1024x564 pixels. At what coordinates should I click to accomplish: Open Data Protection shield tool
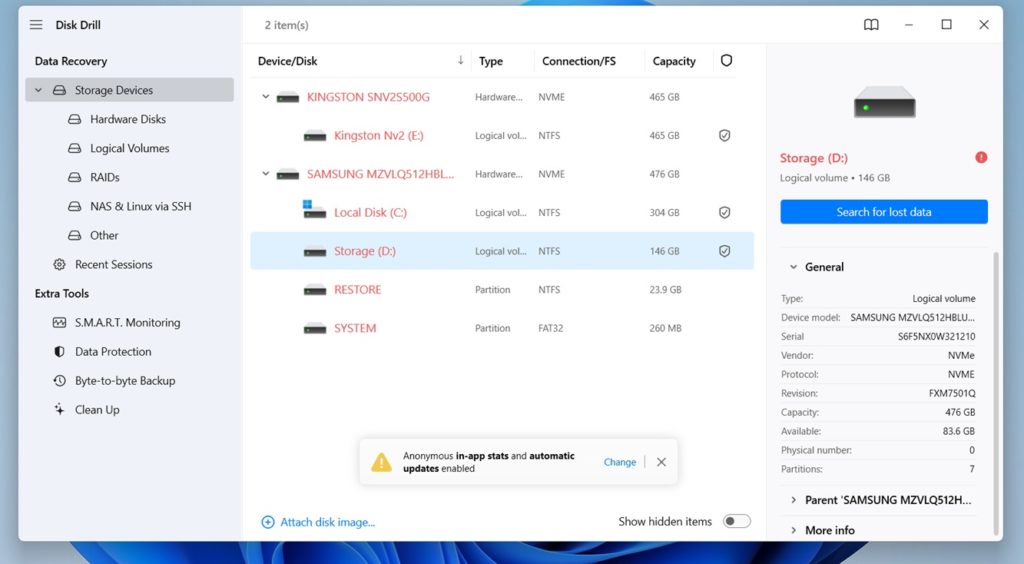pos(113,352)
